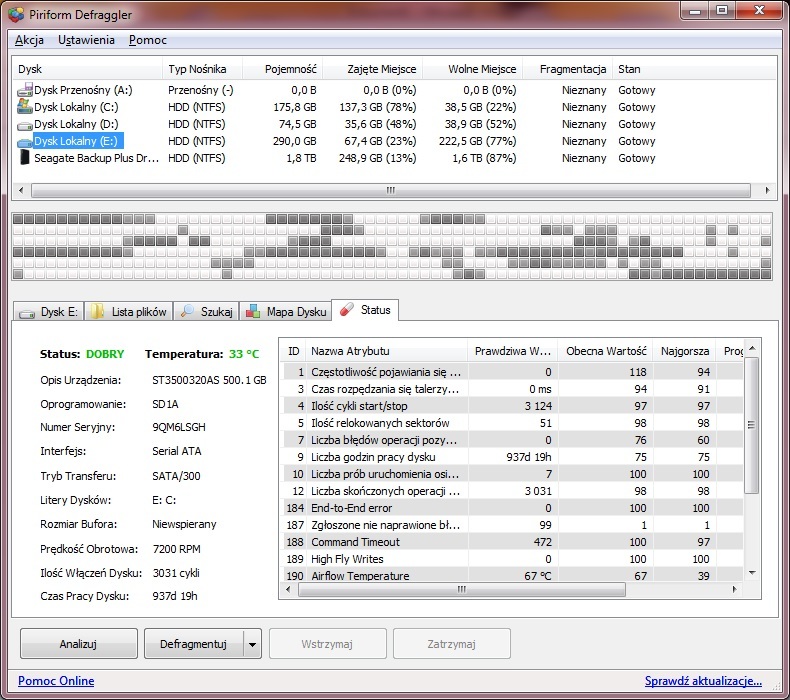This screenshot has height=700, width=790.
Task: Click the Defragmentuj button
Action: [193, 644]
